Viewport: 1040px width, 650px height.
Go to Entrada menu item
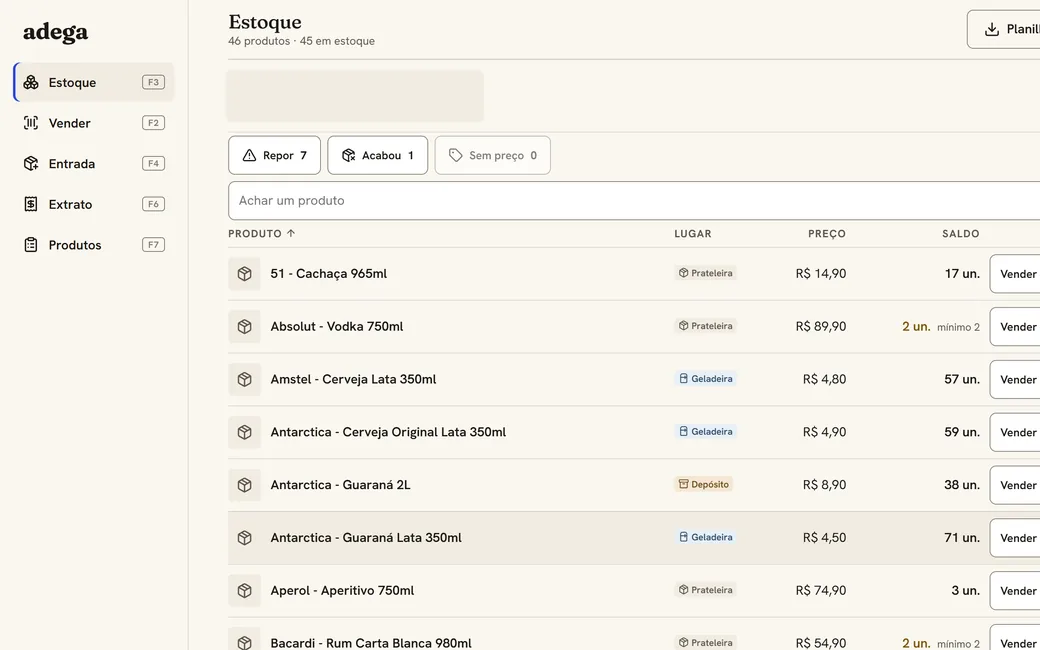click(94, 163)
